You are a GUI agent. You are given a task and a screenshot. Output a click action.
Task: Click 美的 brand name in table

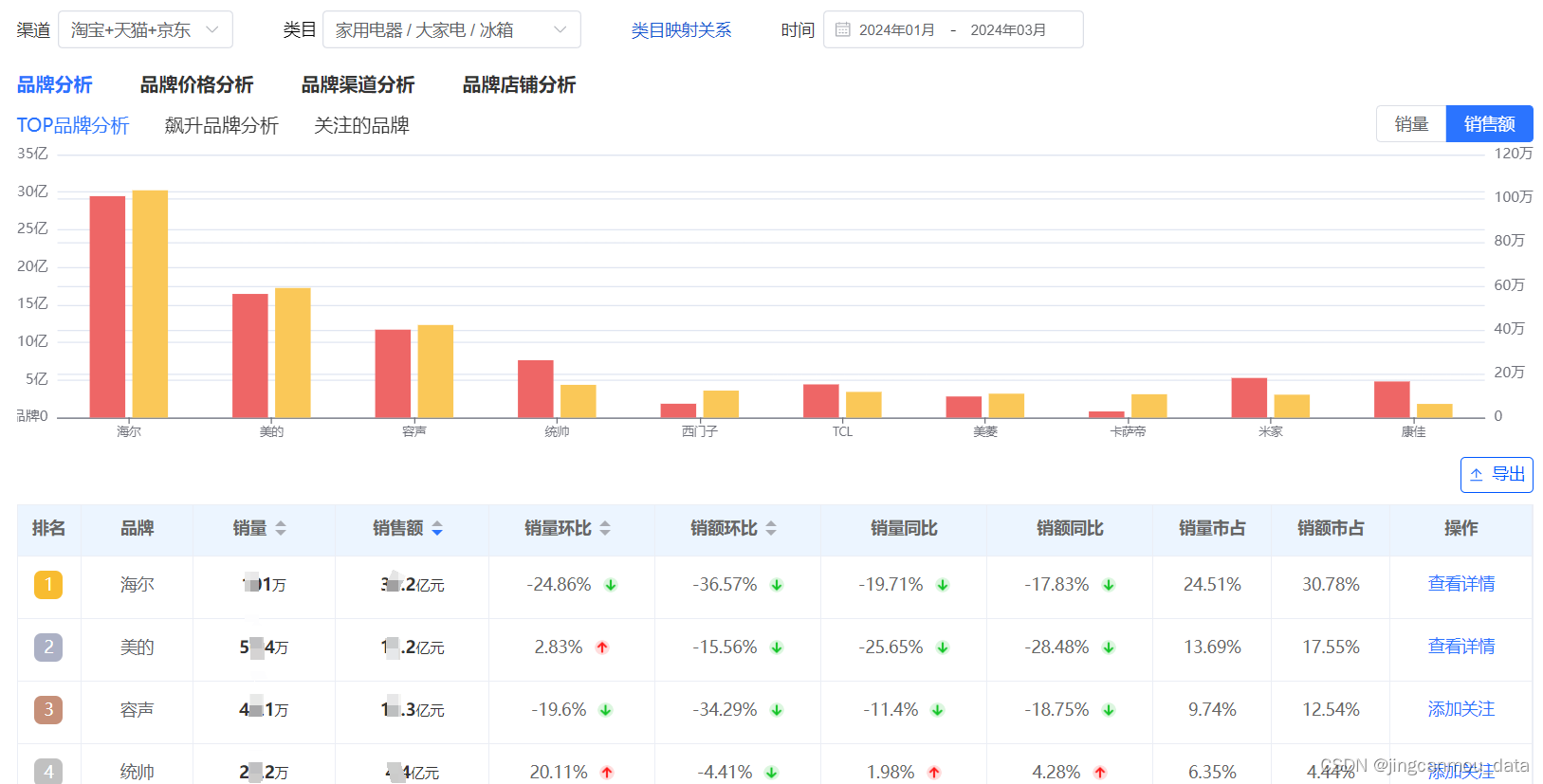point(137,647)
